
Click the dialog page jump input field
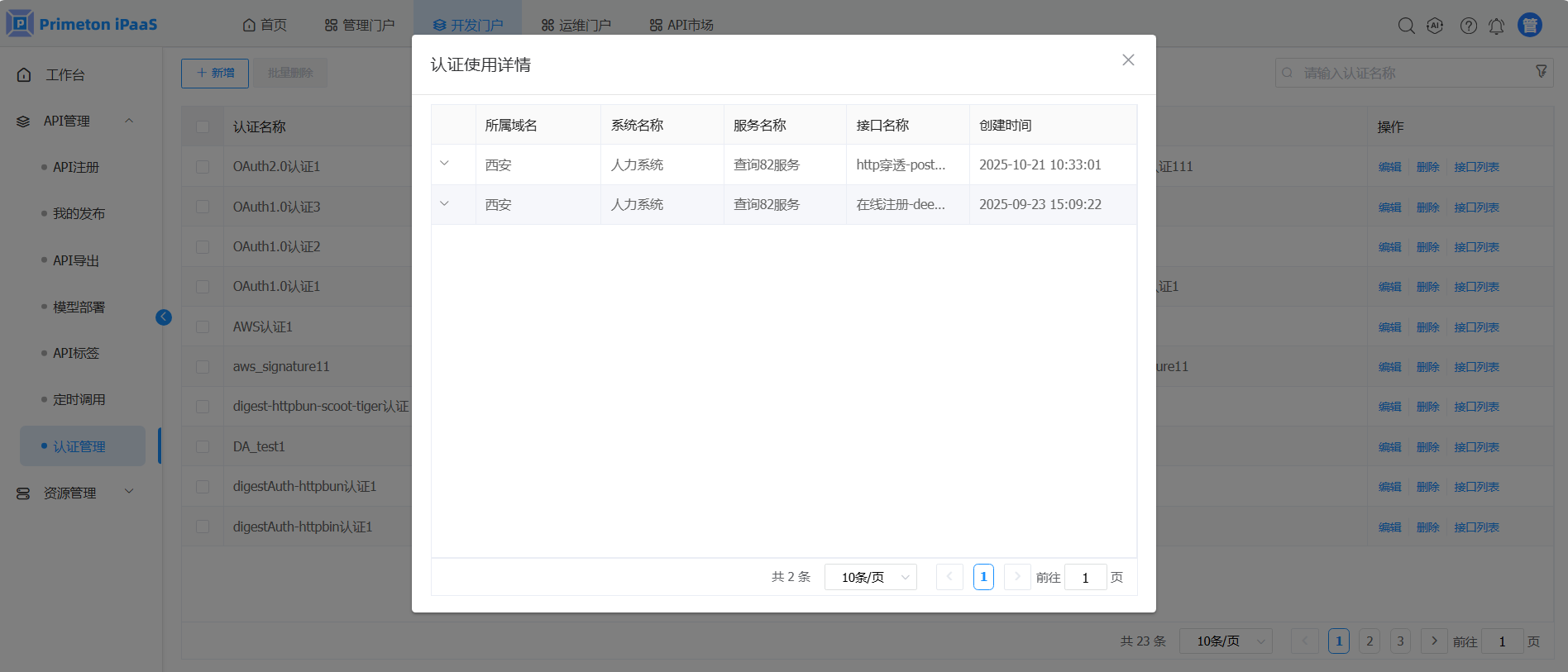pos(1085,577)
